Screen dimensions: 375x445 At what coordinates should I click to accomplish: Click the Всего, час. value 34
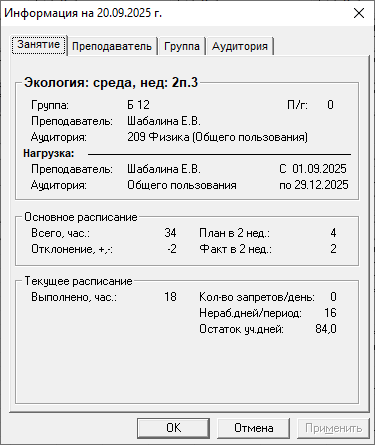(170, 233)
